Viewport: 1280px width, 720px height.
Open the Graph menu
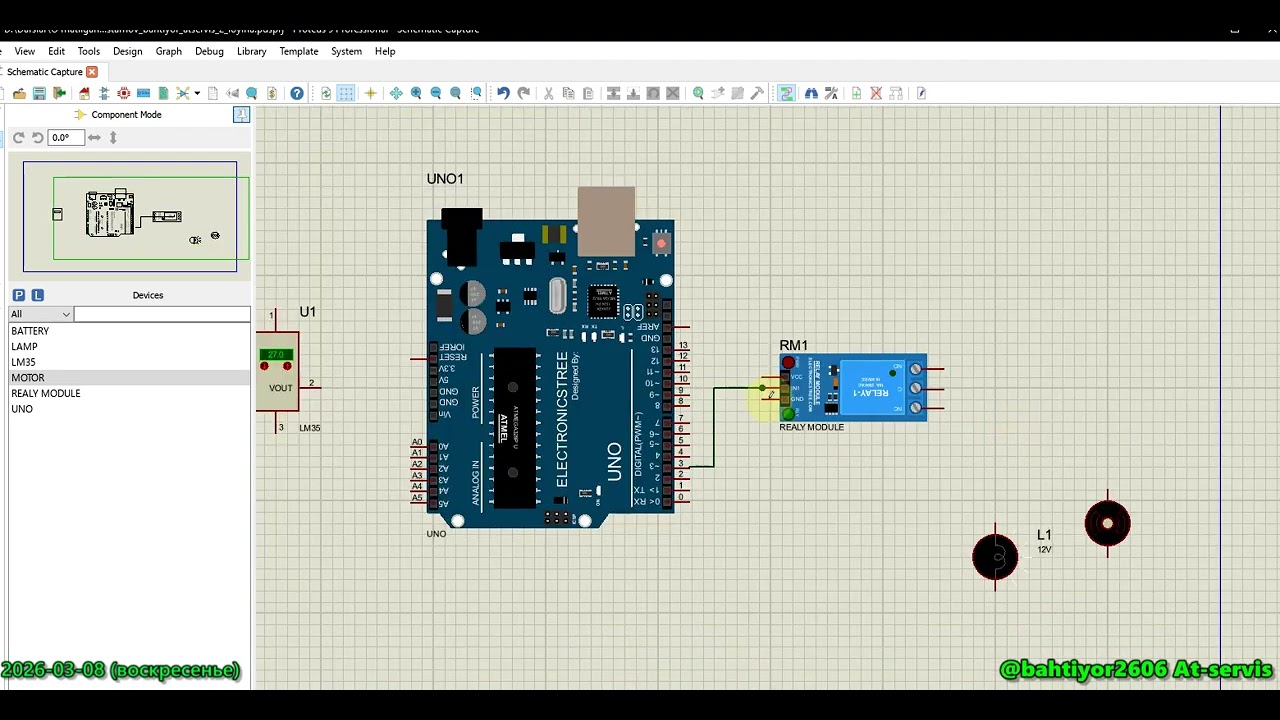(168, 51)
